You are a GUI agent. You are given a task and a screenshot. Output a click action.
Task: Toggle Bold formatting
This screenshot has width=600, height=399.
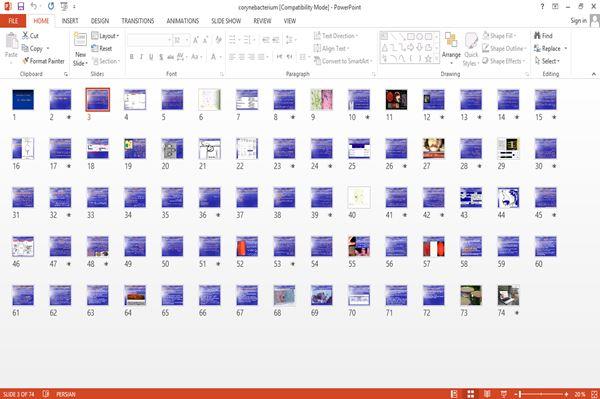tap(132, 57)
